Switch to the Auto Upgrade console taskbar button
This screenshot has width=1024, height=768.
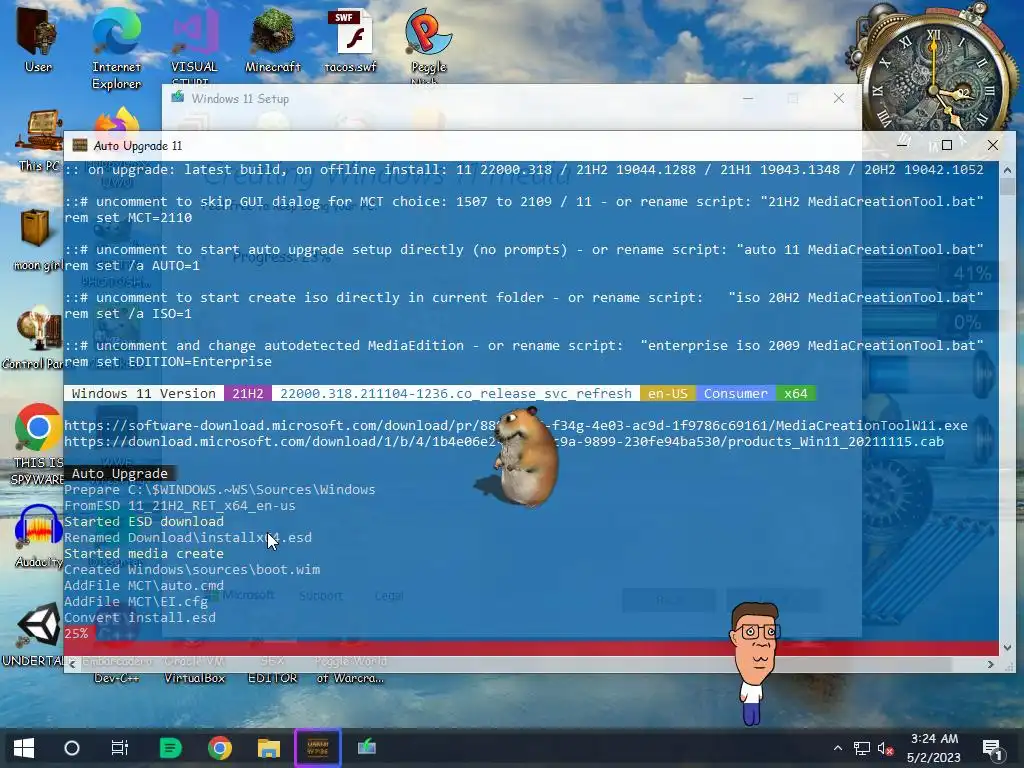pyautogui.click(x=317, y=748)
